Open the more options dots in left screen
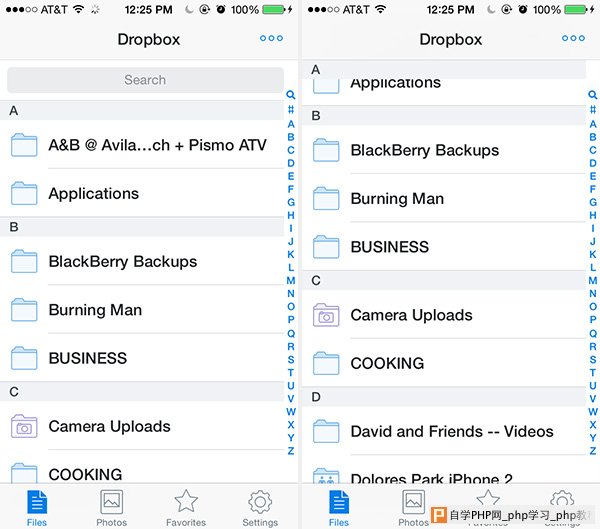 (271, 38)
